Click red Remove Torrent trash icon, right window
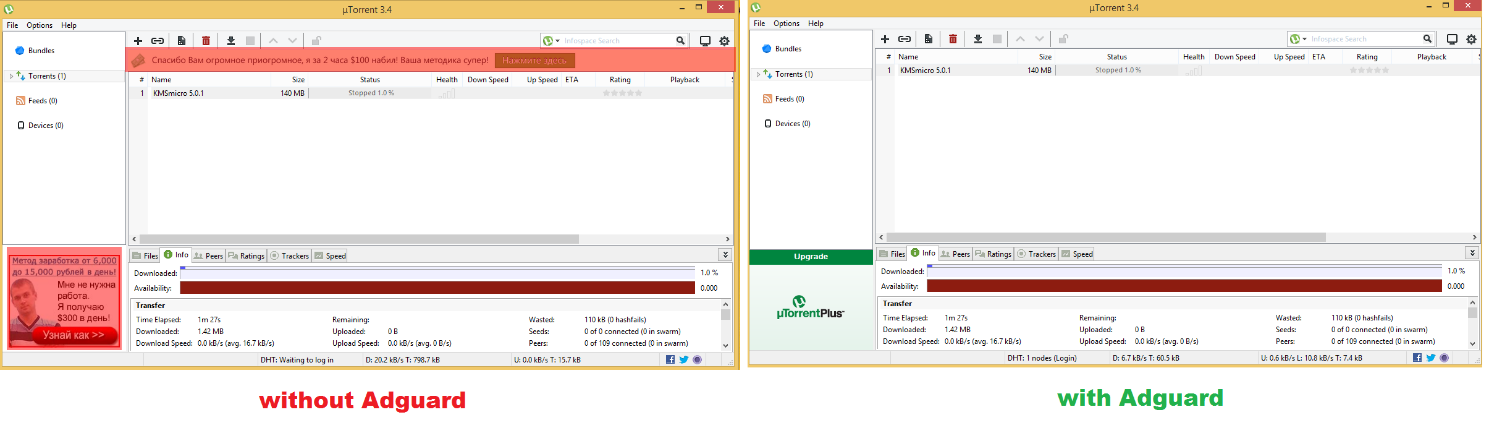 pos(953,39)
